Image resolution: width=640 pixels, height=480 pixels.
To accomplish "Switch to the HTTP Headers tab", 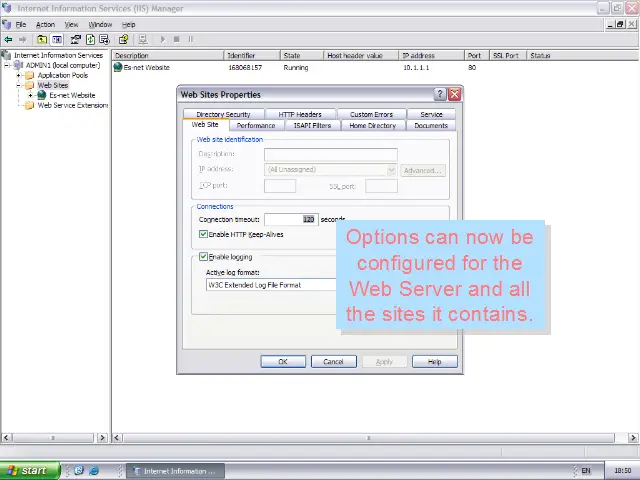I will 300,114.
